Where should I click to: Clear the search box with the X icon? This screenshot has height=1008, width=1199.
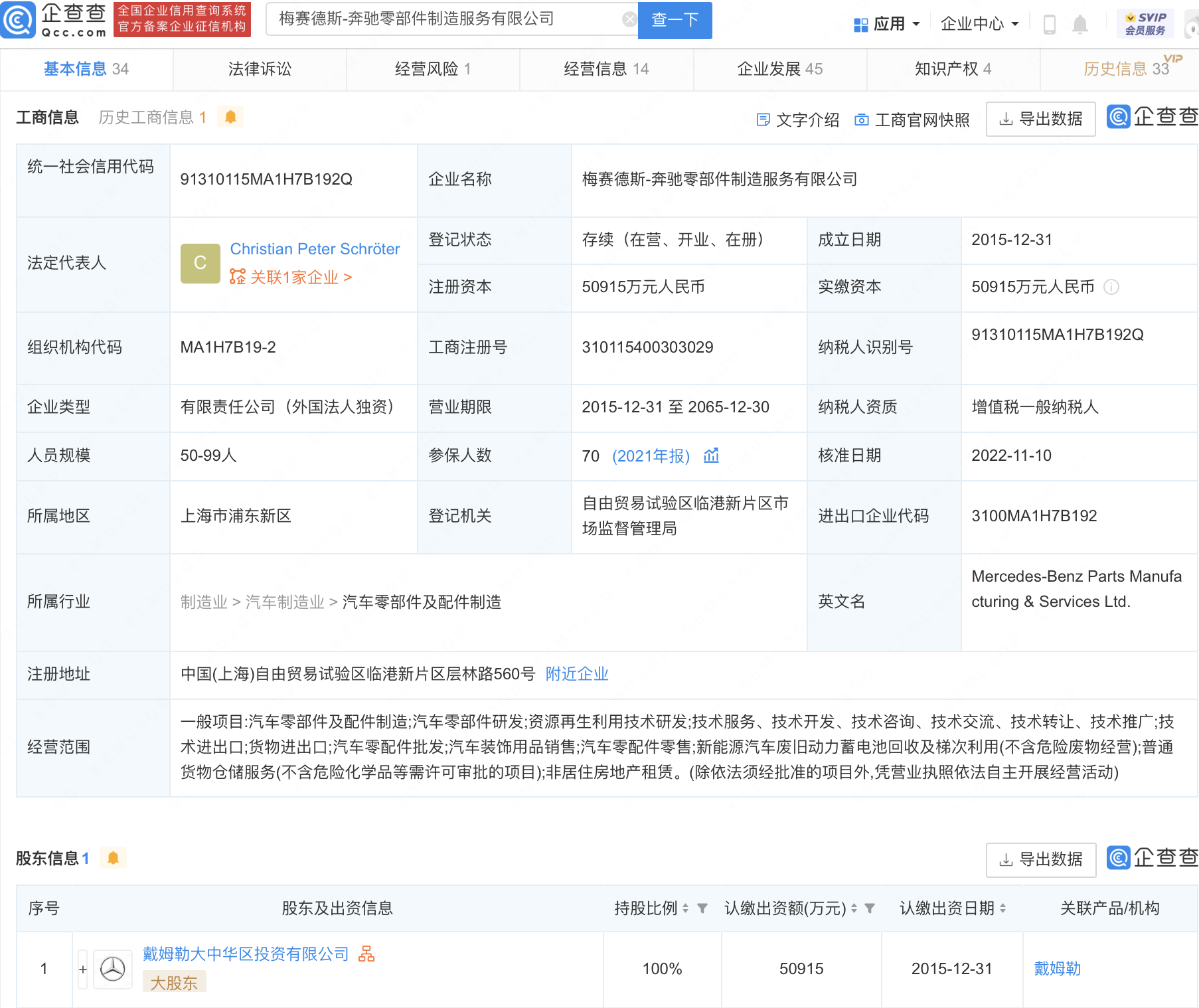pos(629,20)
